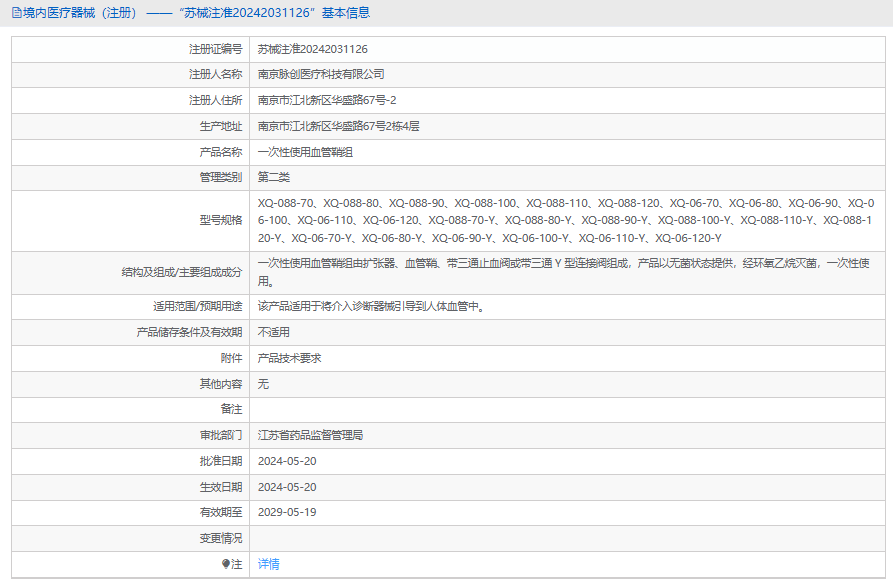
Task: Click the 注册人住所 label
Action: 215,100
